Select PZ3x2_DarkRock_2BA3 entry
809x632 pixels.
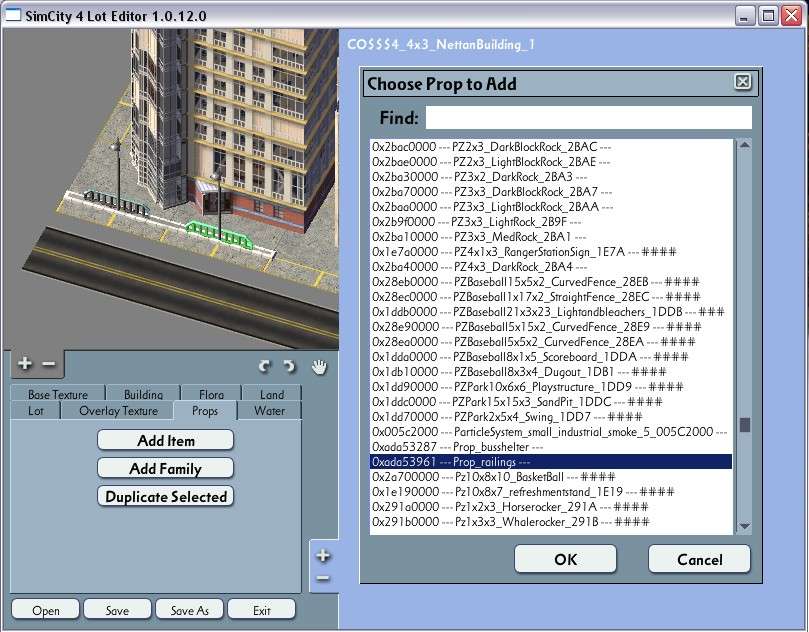pyautogui.click(x=551, y=176)
